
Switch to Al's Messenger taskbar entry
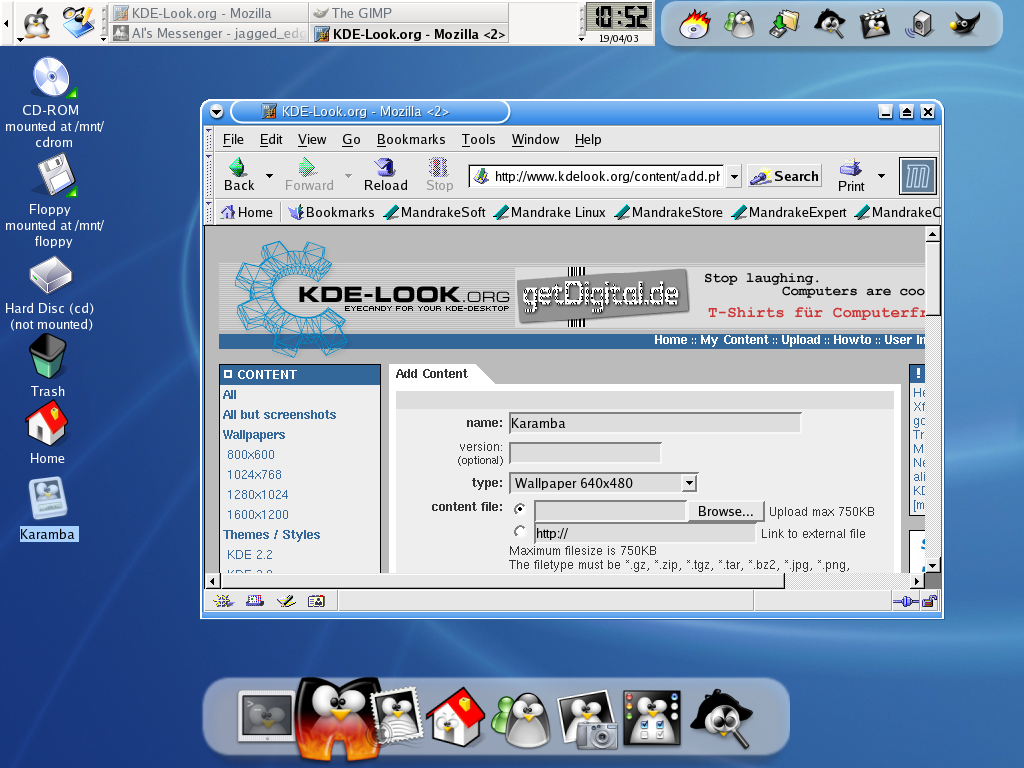click(210, 33)
